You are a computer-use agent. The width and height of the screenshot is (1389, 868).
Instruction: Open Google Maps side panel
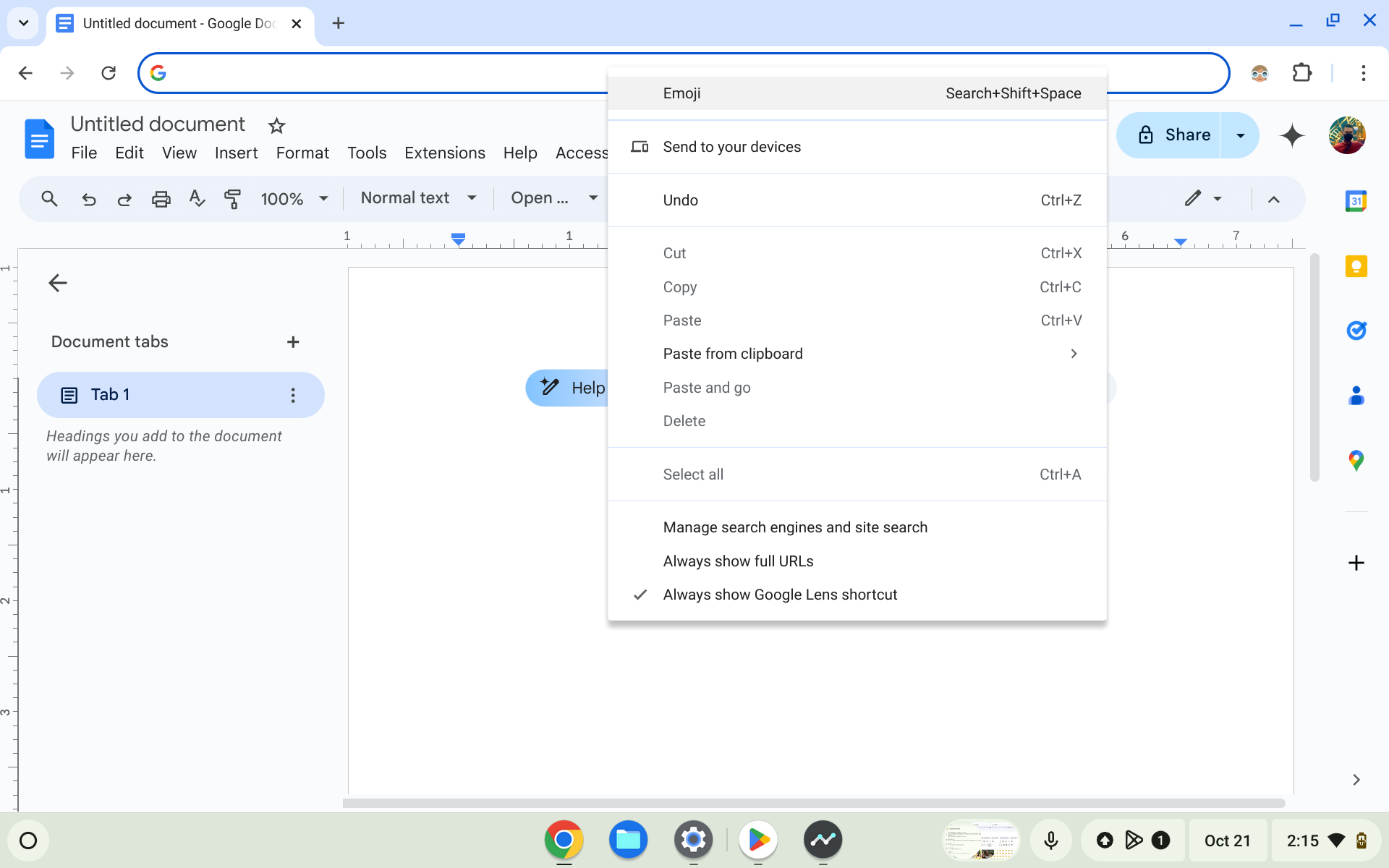1356,461
